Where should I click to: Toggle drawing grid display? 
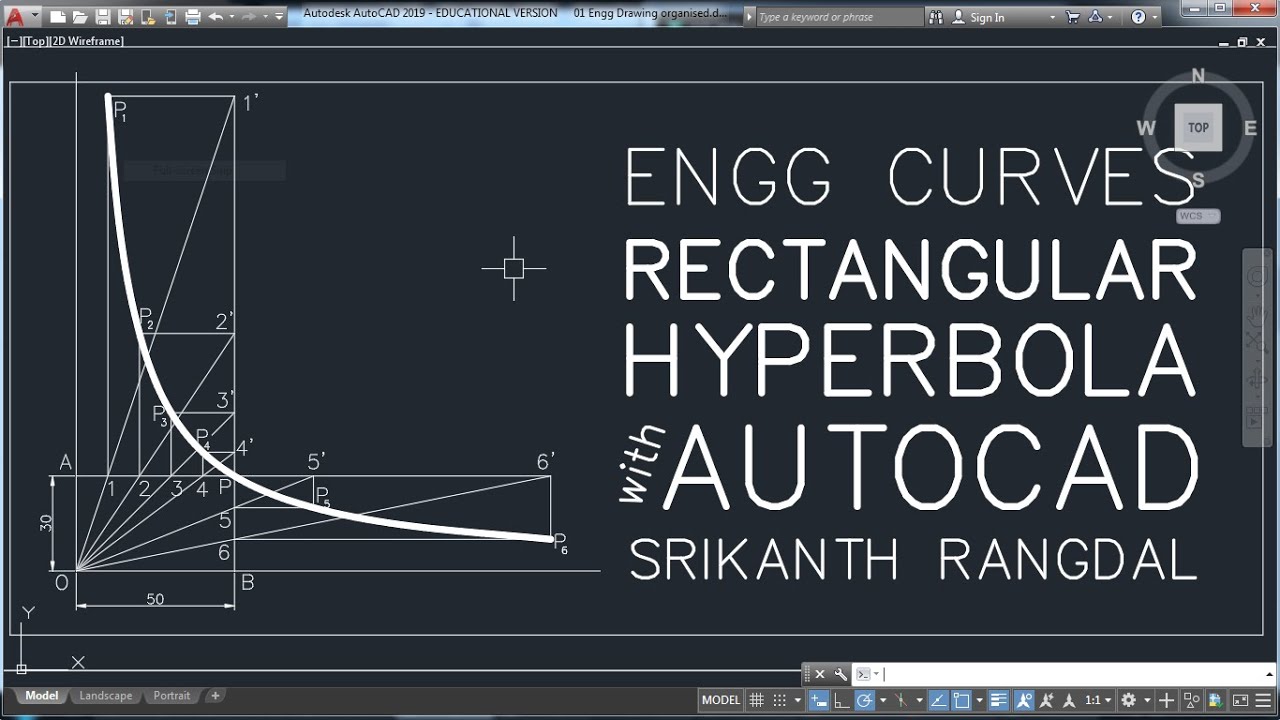click(x=757, y=700)
